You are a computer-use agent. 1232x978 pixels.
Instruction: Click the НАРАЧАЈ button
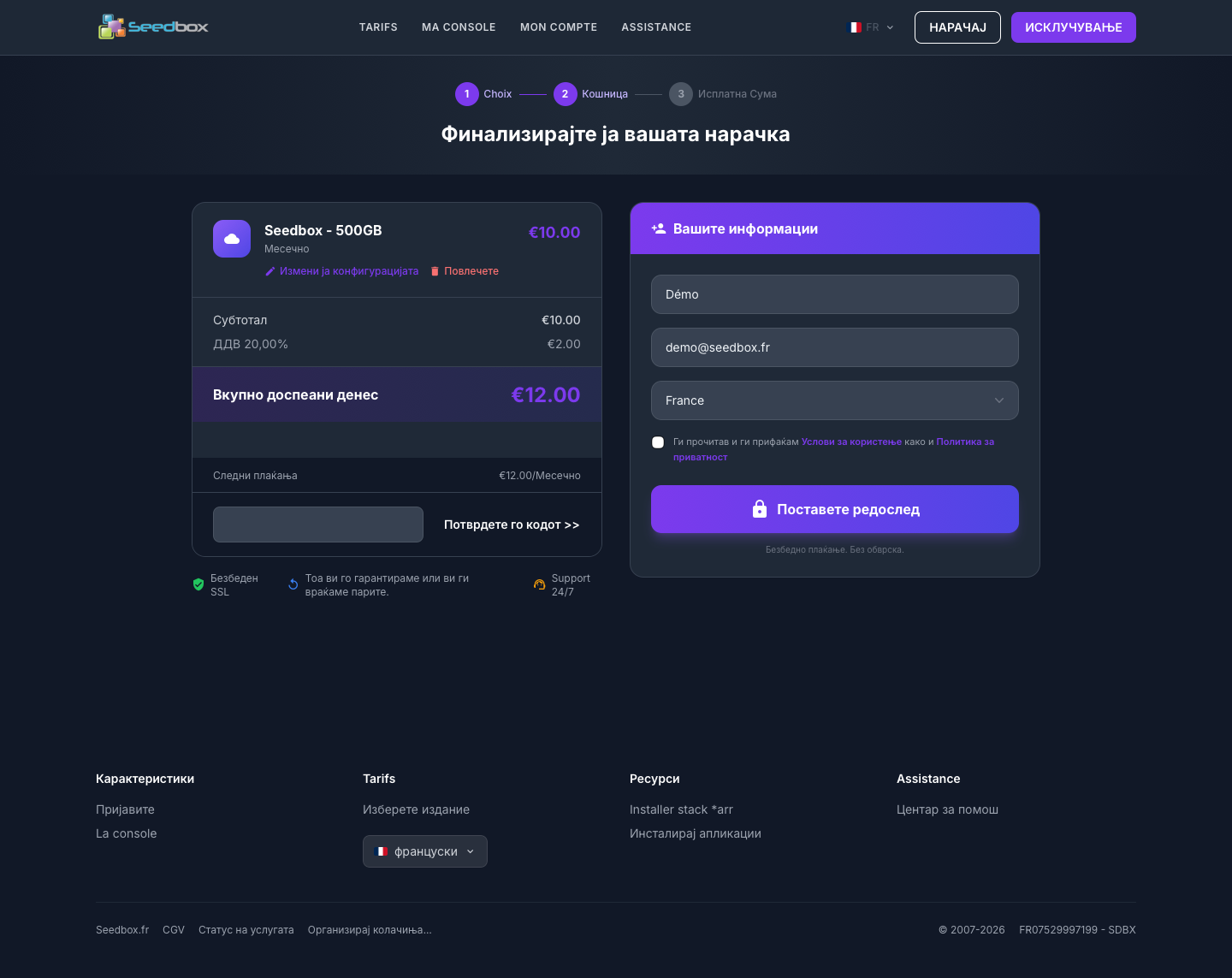pyautogui.click(x=957, y=27)
